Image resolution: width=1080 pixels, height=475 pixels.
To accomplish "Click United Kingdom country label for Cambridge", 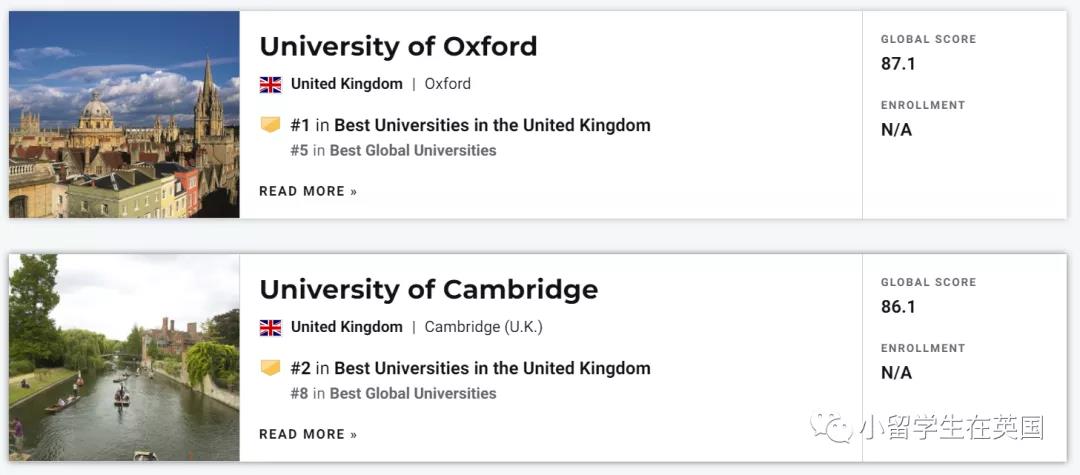I will [x=346, y=327].
